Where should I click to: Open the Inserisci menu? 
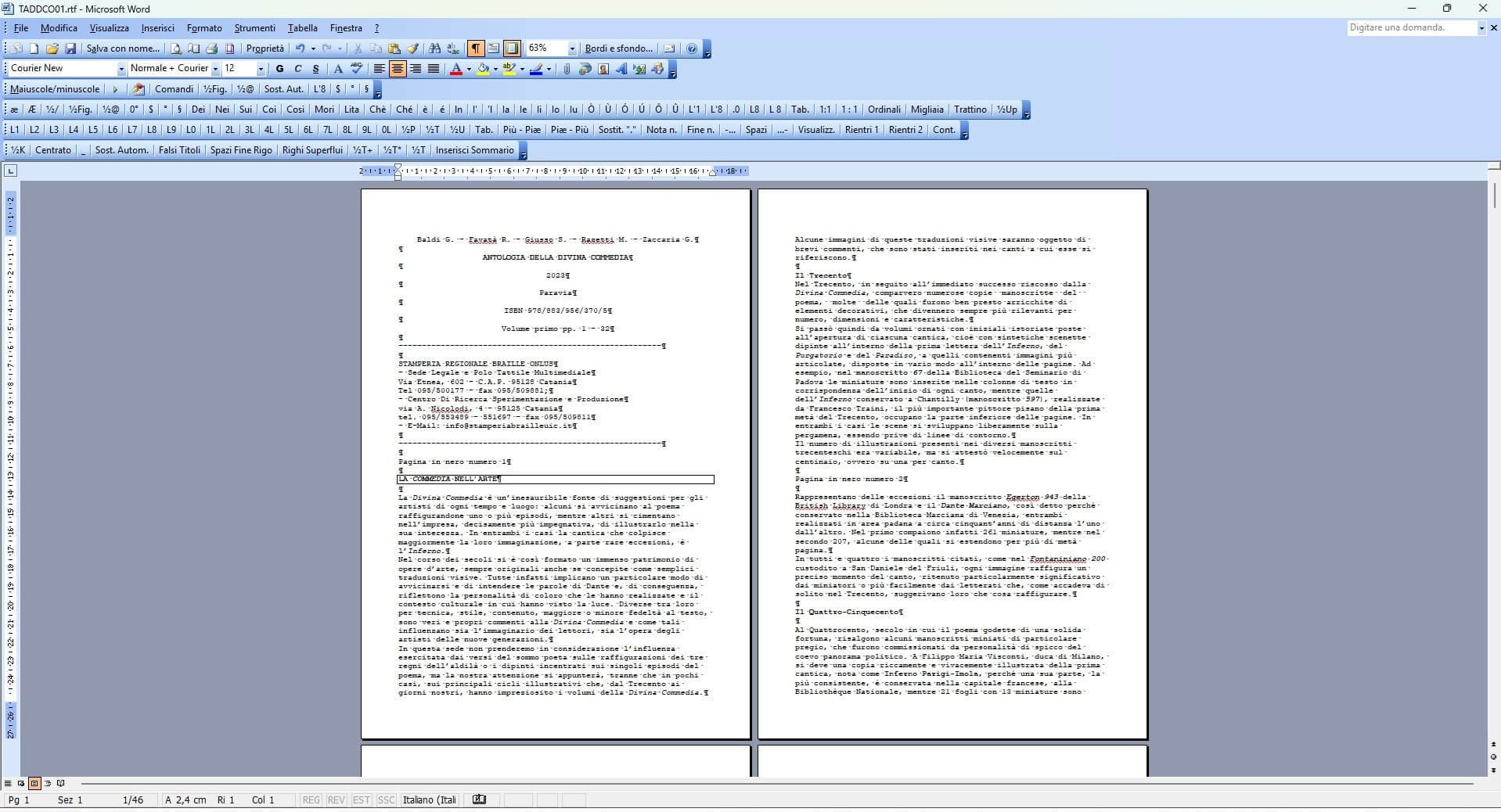(x=158, y=28)
